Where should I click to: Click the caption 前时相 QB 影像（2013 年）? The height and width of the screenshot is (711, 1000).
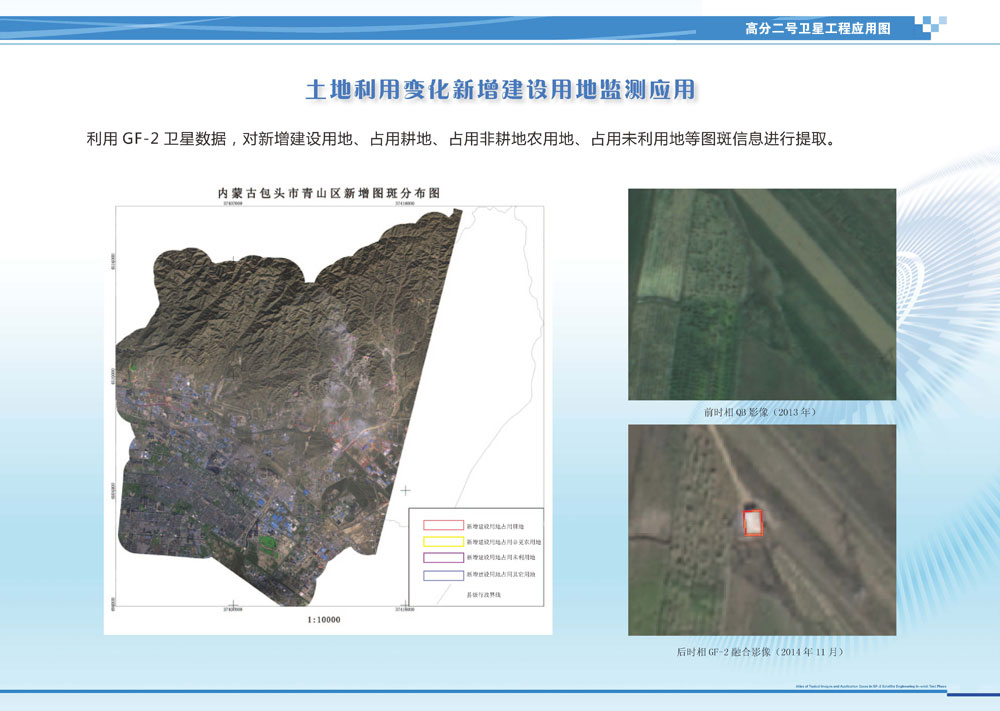tap(760, 413)
